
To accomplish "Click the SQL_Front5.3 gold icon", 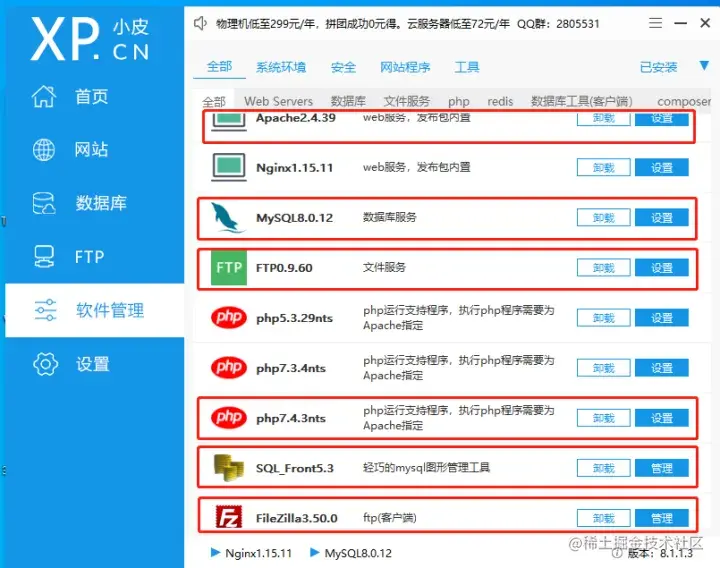I will click(x=229, y=467).
